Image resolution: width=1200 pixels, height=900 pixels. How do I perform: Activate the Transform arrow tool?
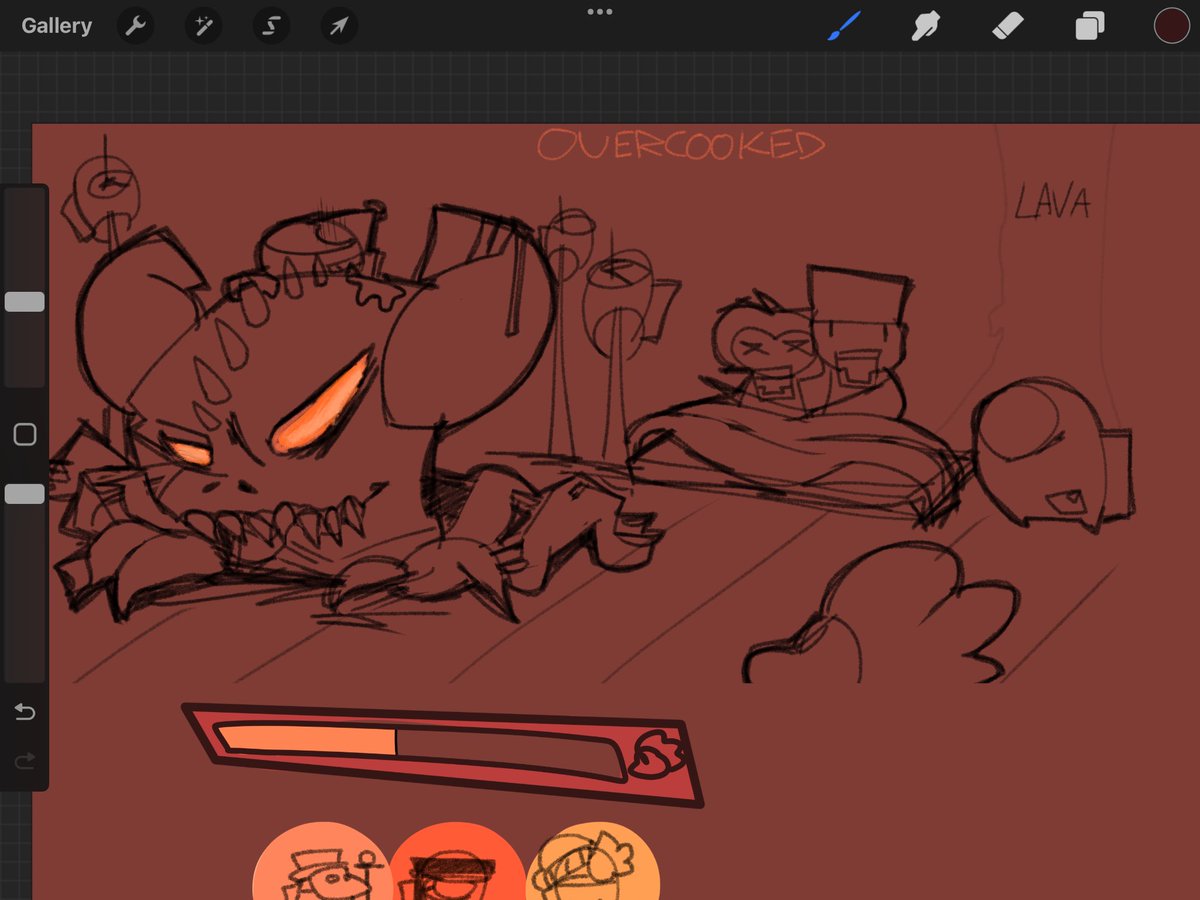[339, 26]
